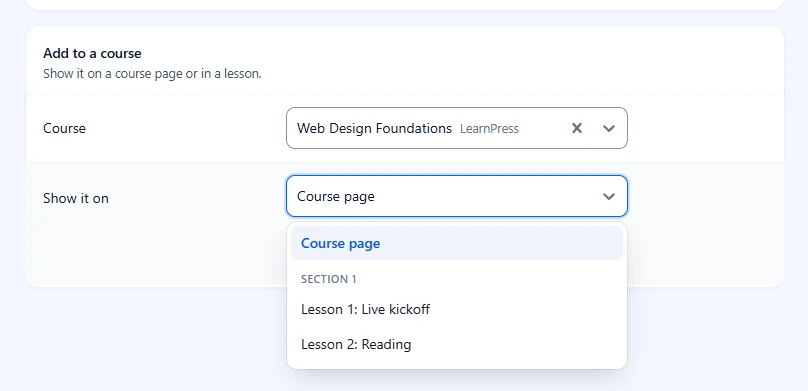Open the Web Design Foundations course field
808x391 pixels.
(x=457, y=128)
